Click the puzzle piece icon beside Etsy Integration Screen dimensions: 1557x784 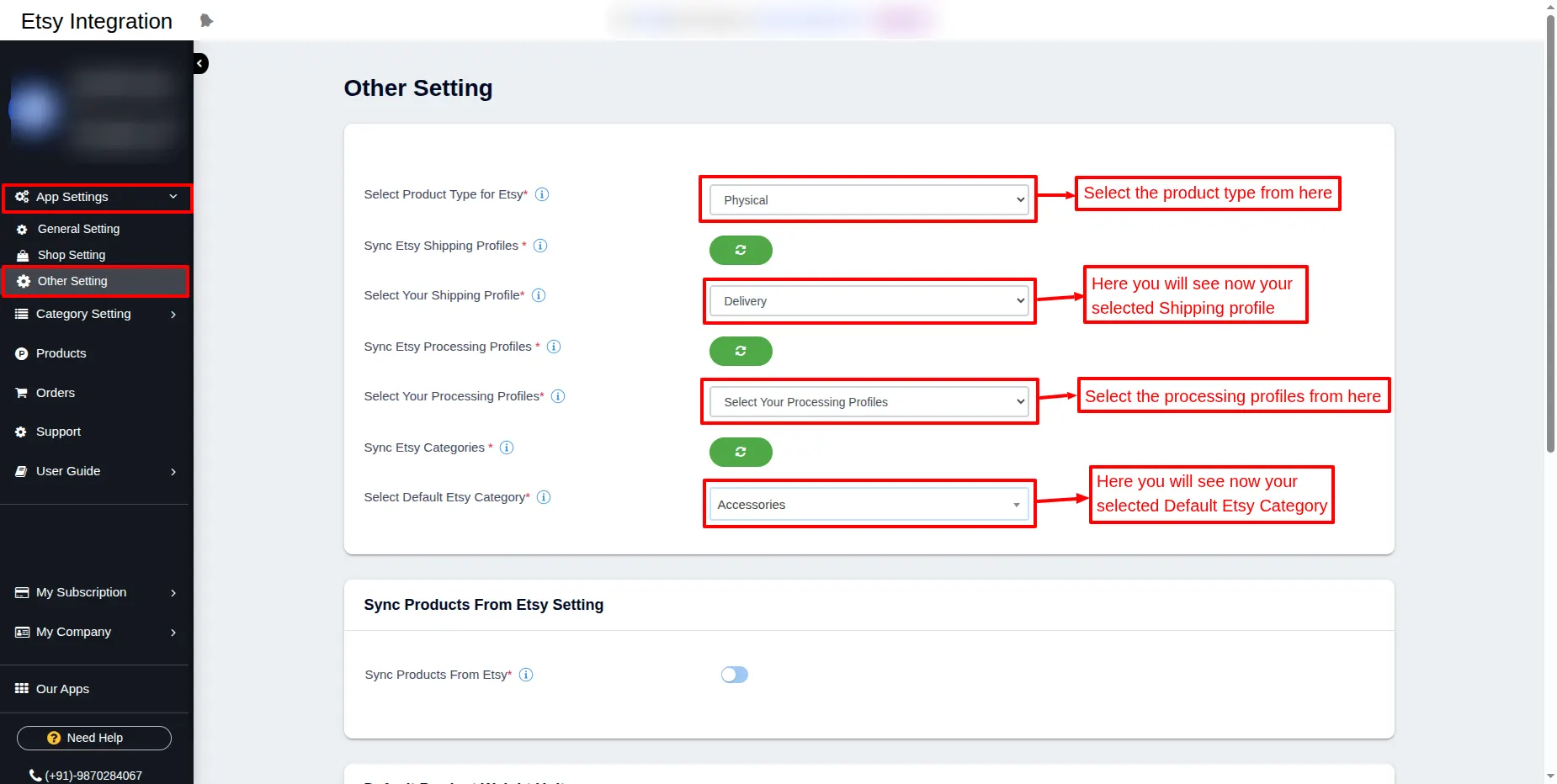coord(206,20)
